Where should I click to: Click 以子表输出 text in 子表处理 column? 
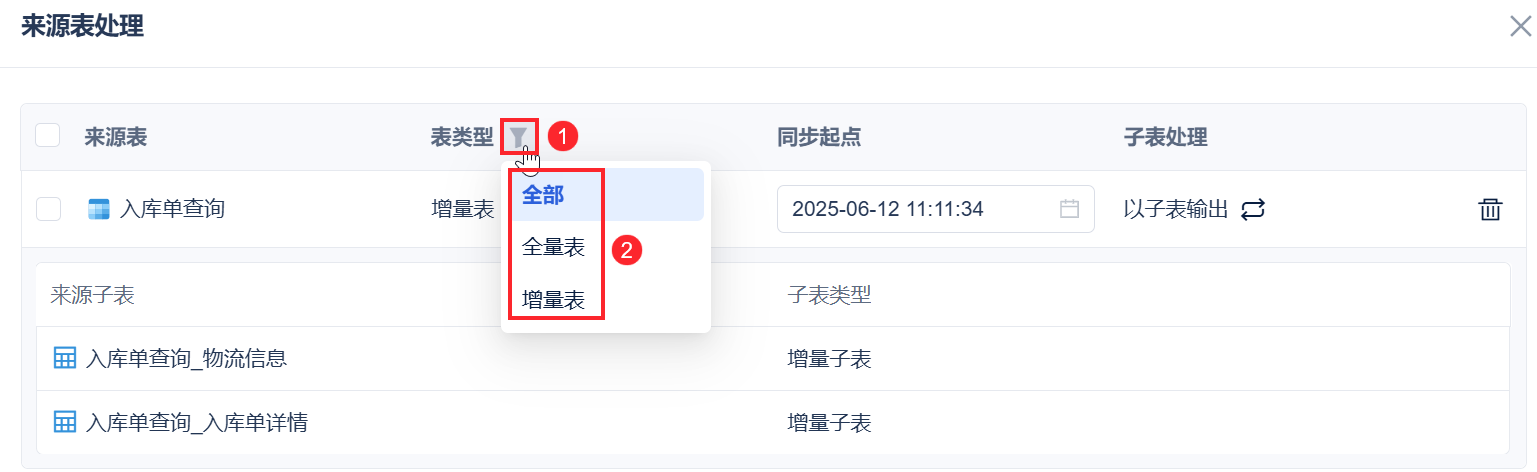(1176, 209)
